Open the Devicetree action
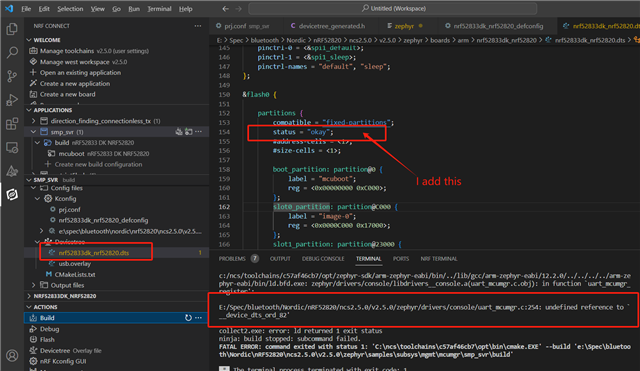 tap(55, 351)
